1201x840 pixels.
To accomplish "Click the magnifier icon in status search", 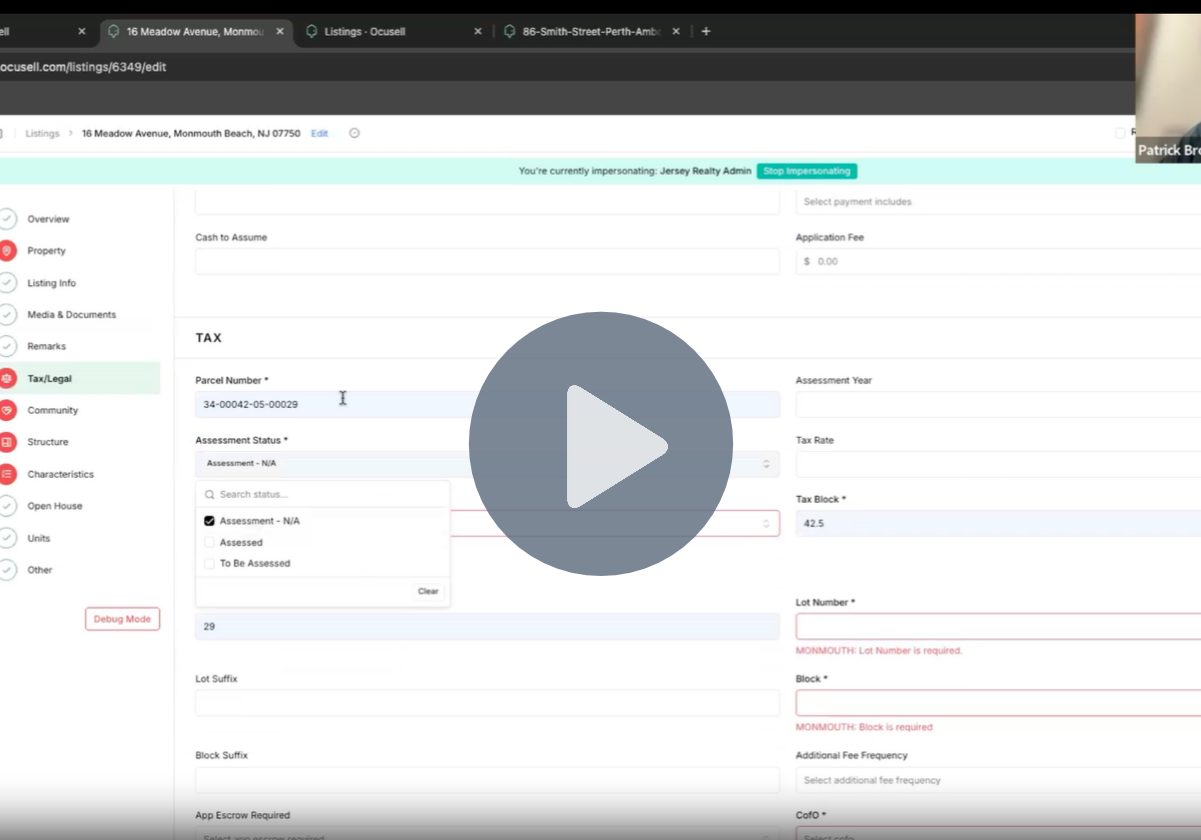I will [x=209, y=494].
